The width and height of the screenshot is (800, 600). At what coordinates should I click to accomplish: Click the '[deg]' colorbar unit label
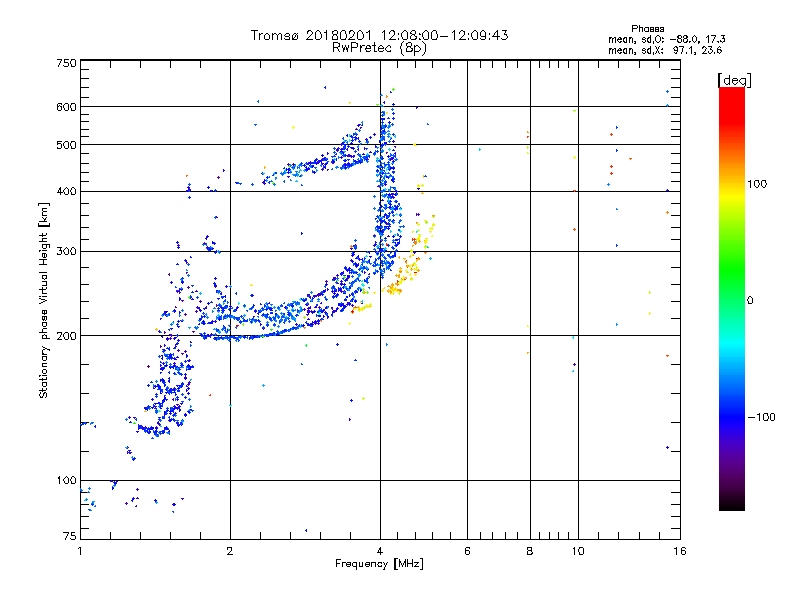[x=734, y=80]
